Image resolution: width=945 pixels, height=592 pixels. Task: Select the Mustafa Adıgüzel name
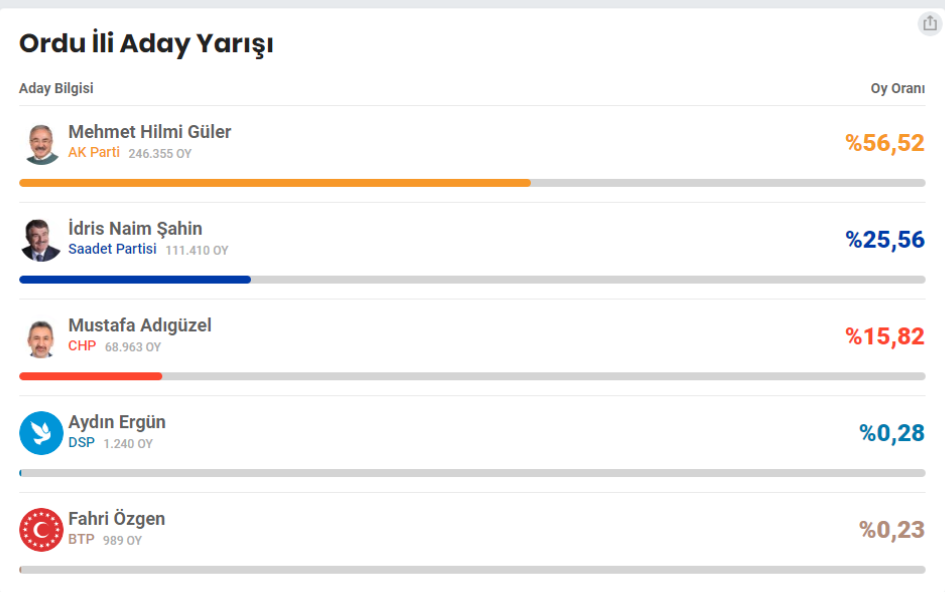tap(140, 326)
